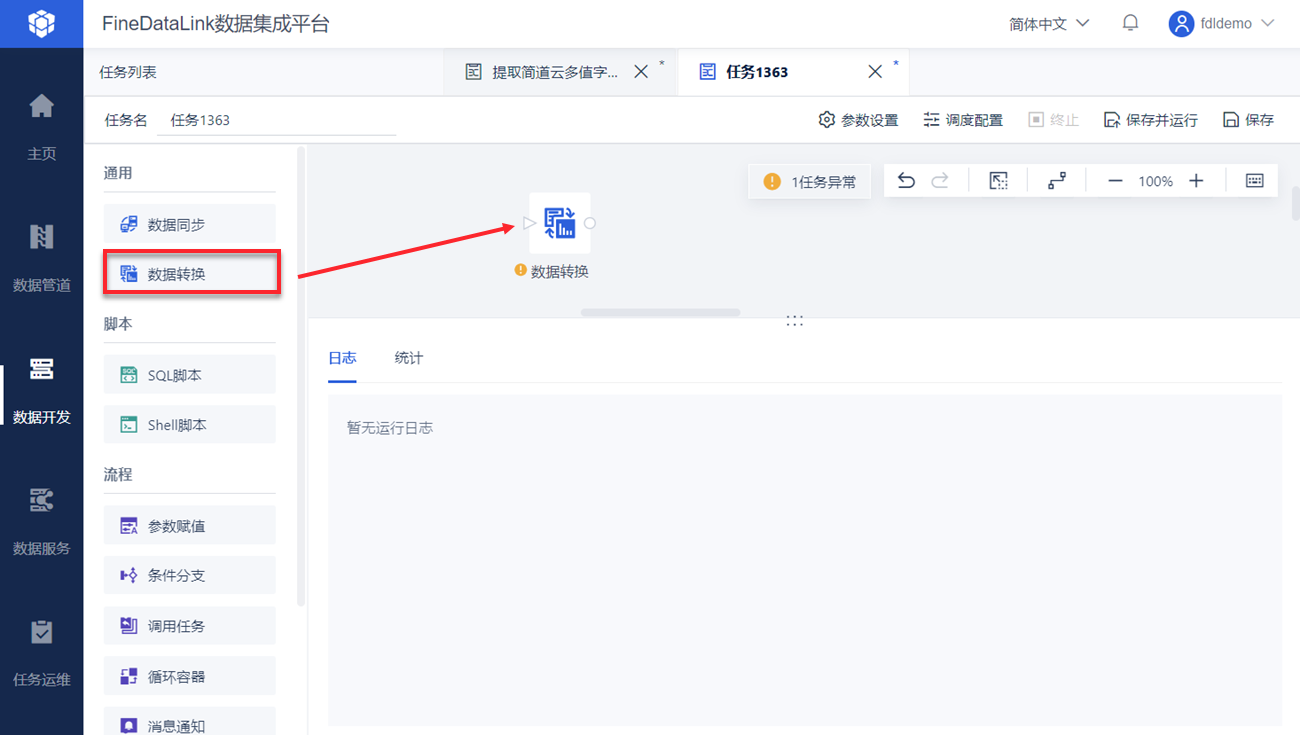The height and width of the screenshot is (735, 1300).
Task: Click the 1任务异常 warning badge
Action: (809, 182)
